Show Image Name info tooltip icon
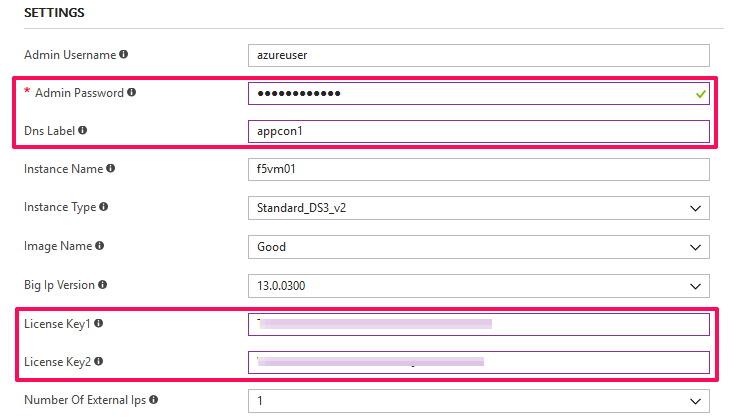The height and width of the screenshot is (419, 729). click(99, 246)
